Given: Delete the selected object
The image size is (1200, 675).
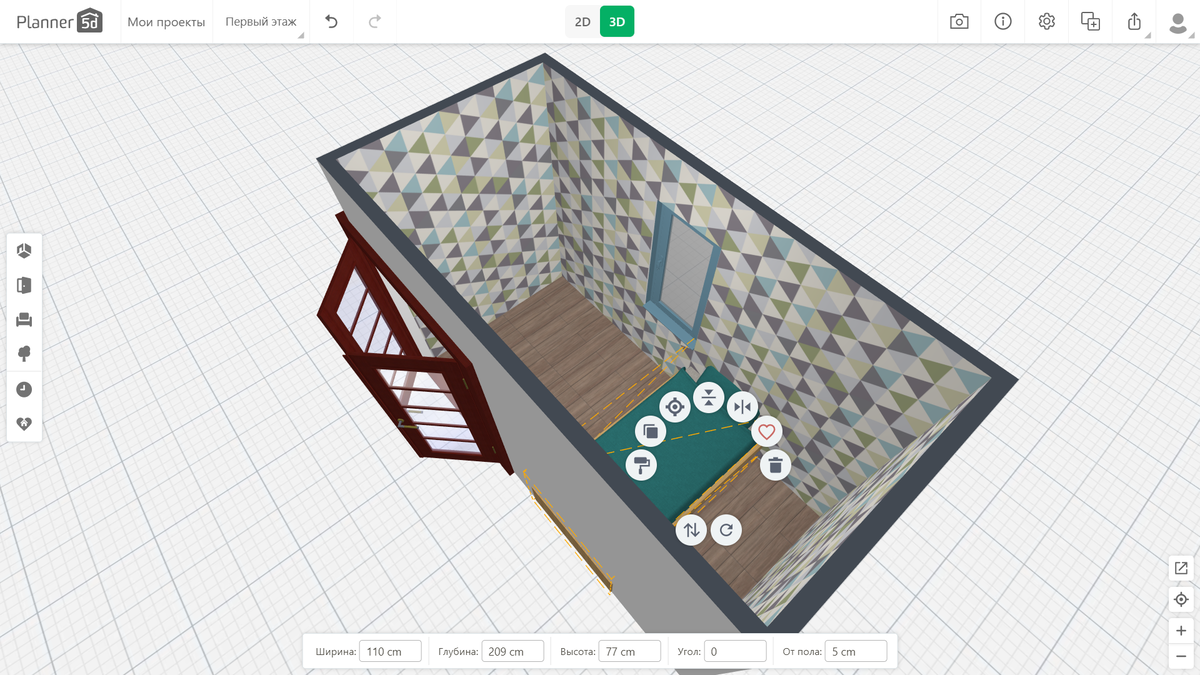Looking at the screenshot, I should coord(775,465).
